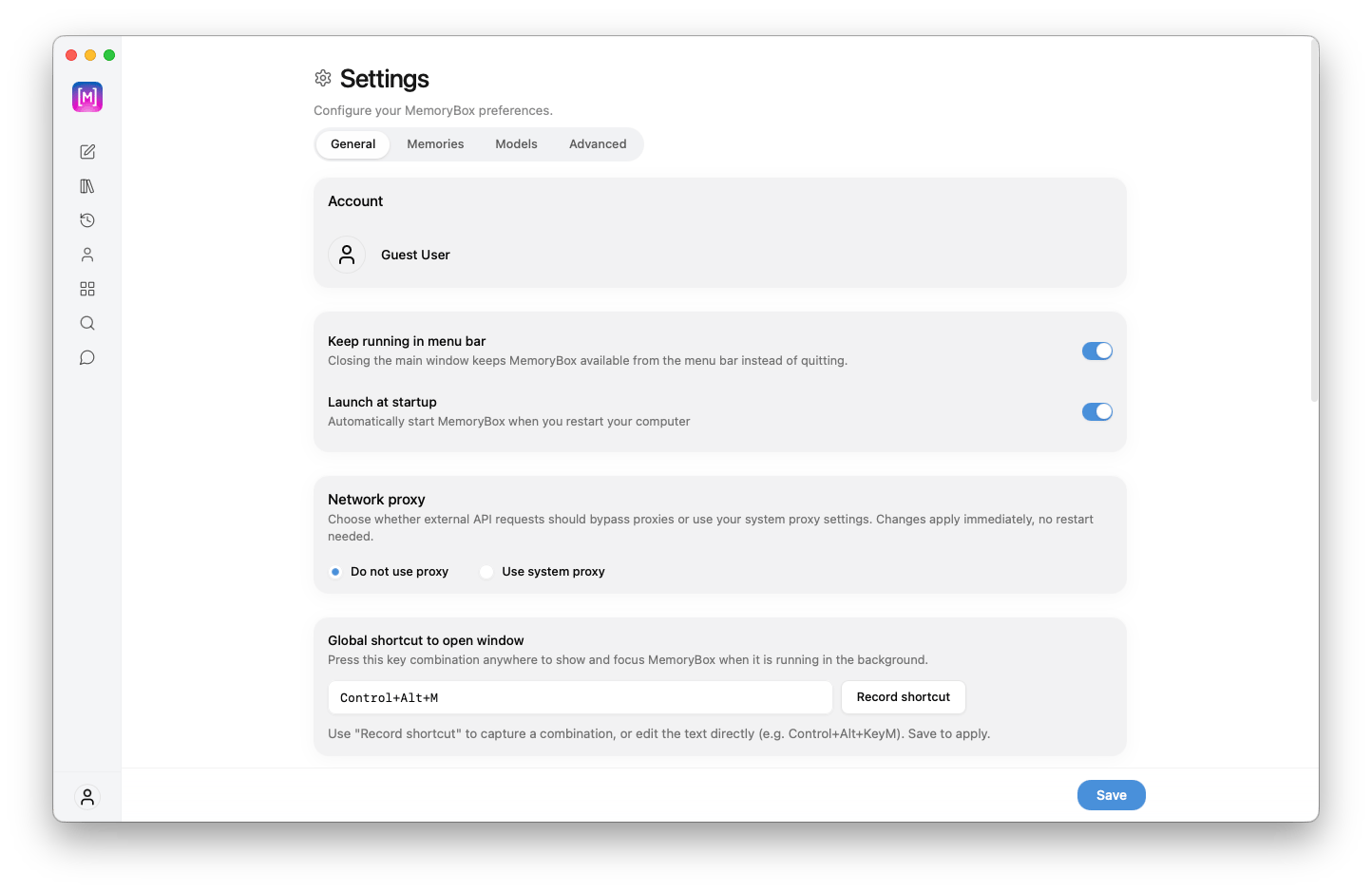Open the new note compose icon

click(x=87, y=152)
